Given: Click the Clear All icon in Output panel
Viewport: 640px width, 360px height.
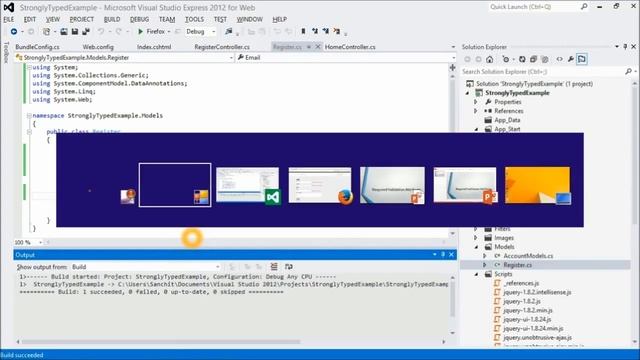Looking at the screenshot, I should [274, 267].
